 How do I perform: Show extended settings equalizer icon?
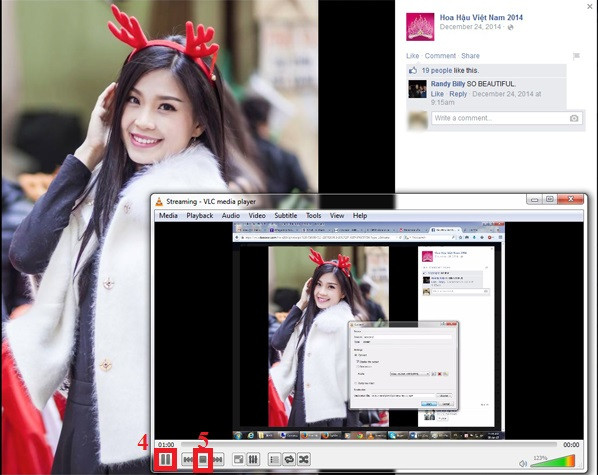point(253,460)
